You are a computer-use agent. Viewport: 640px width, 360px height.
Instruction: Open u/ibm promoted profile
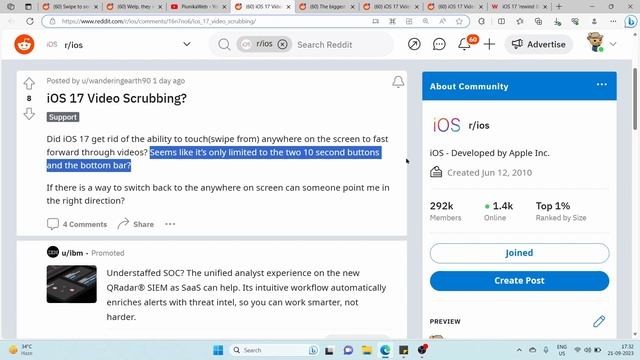tap(72, 253)
